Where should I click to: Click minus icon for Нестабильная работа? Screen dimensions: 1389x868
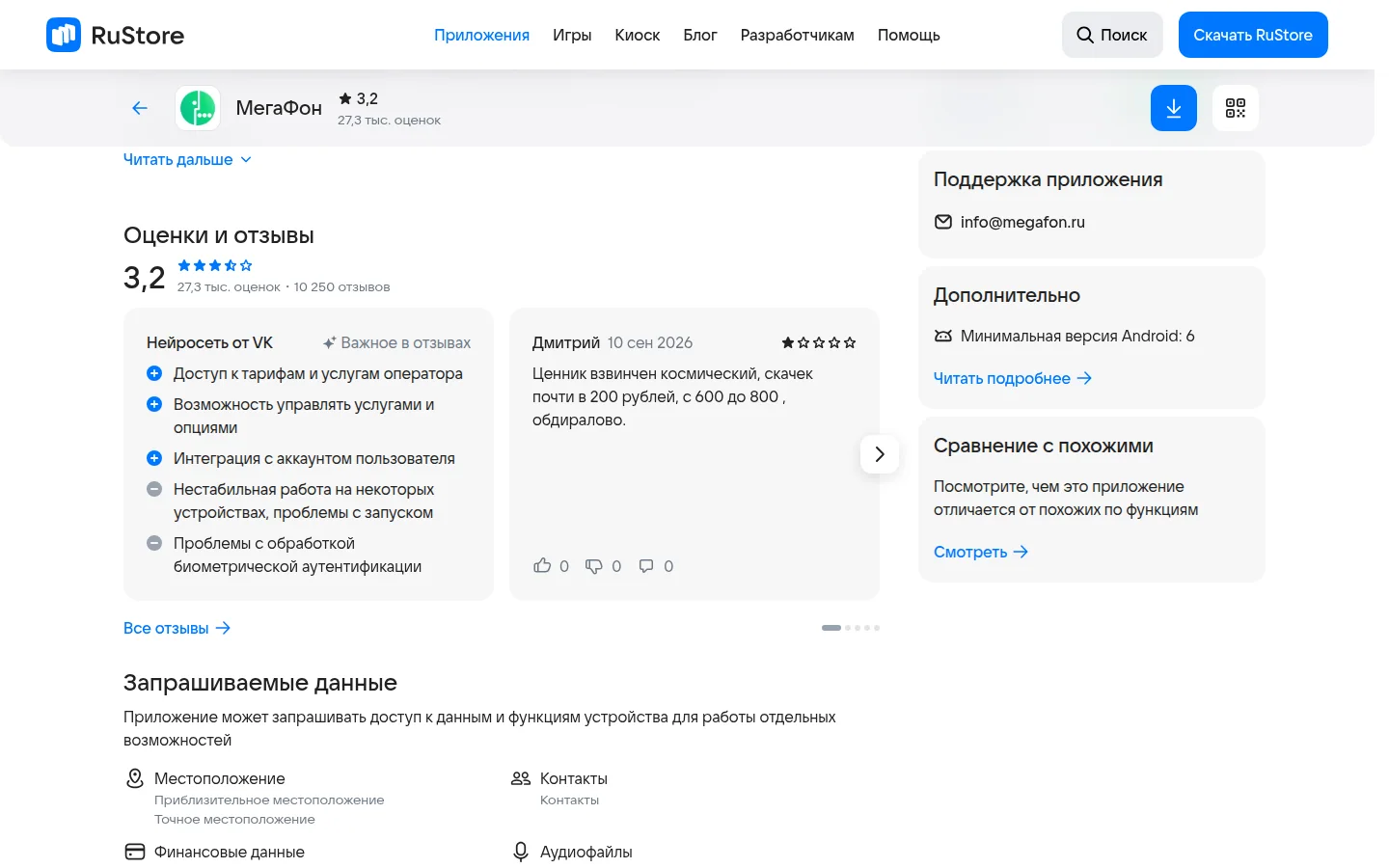click(x=154, y=489)
